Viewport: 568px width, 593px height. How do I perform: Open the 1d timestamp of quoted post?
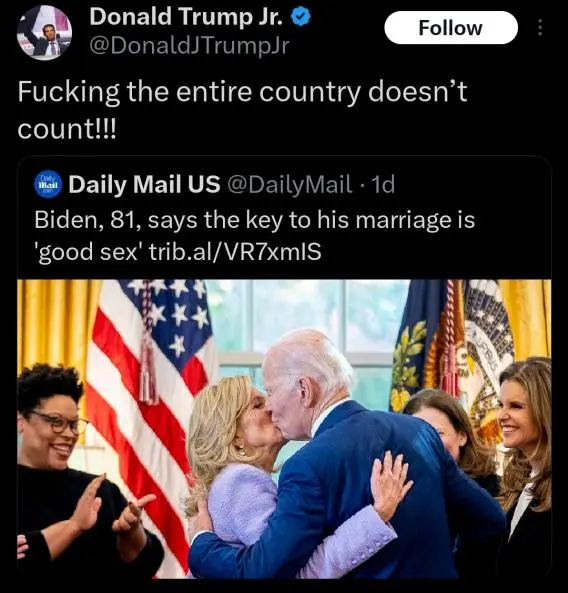click(383, 184)
